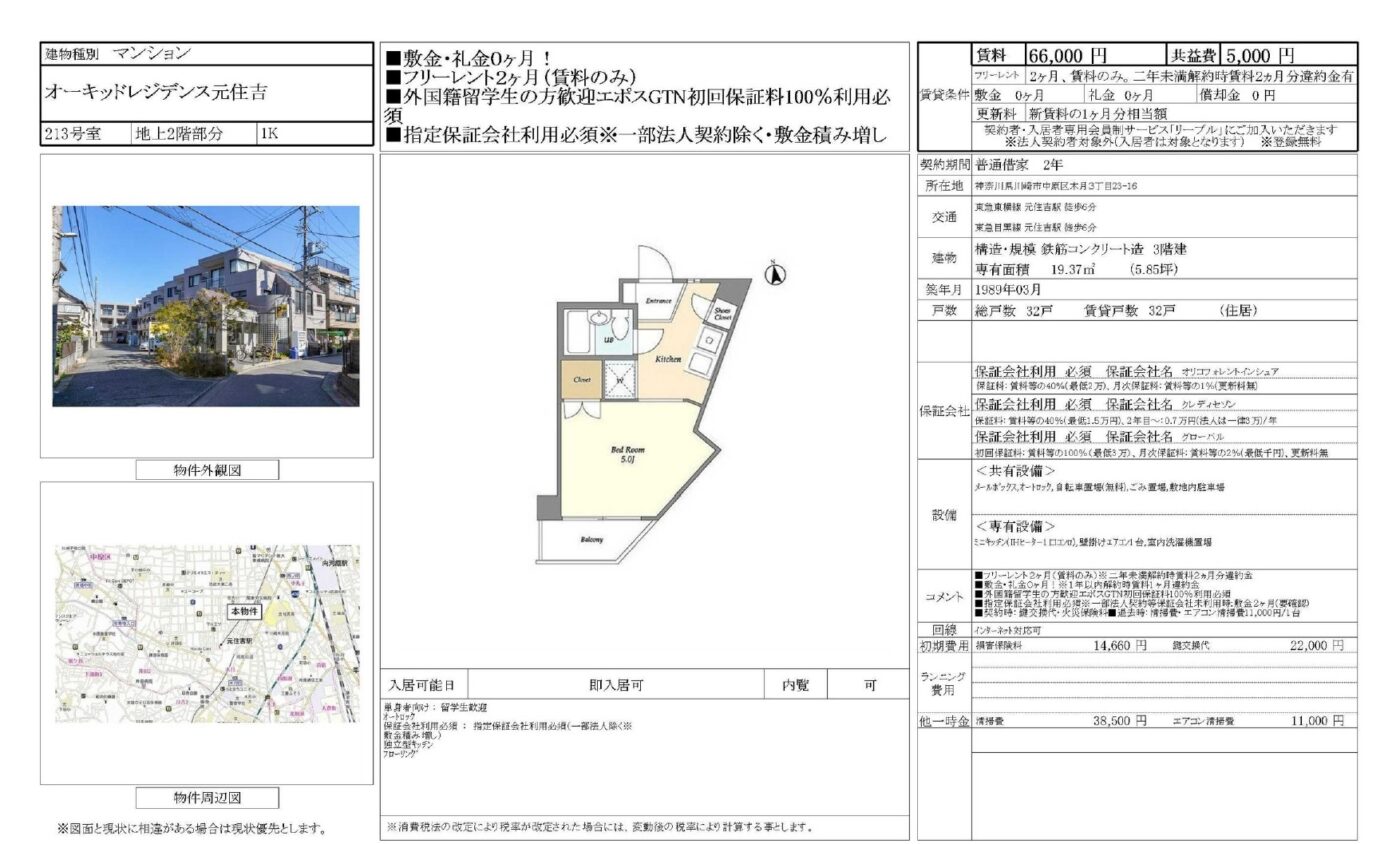This screenshot has width=1400, height=844.
Task: Select the 物件周辺図 caption
Action: click(x=207, y=798)
